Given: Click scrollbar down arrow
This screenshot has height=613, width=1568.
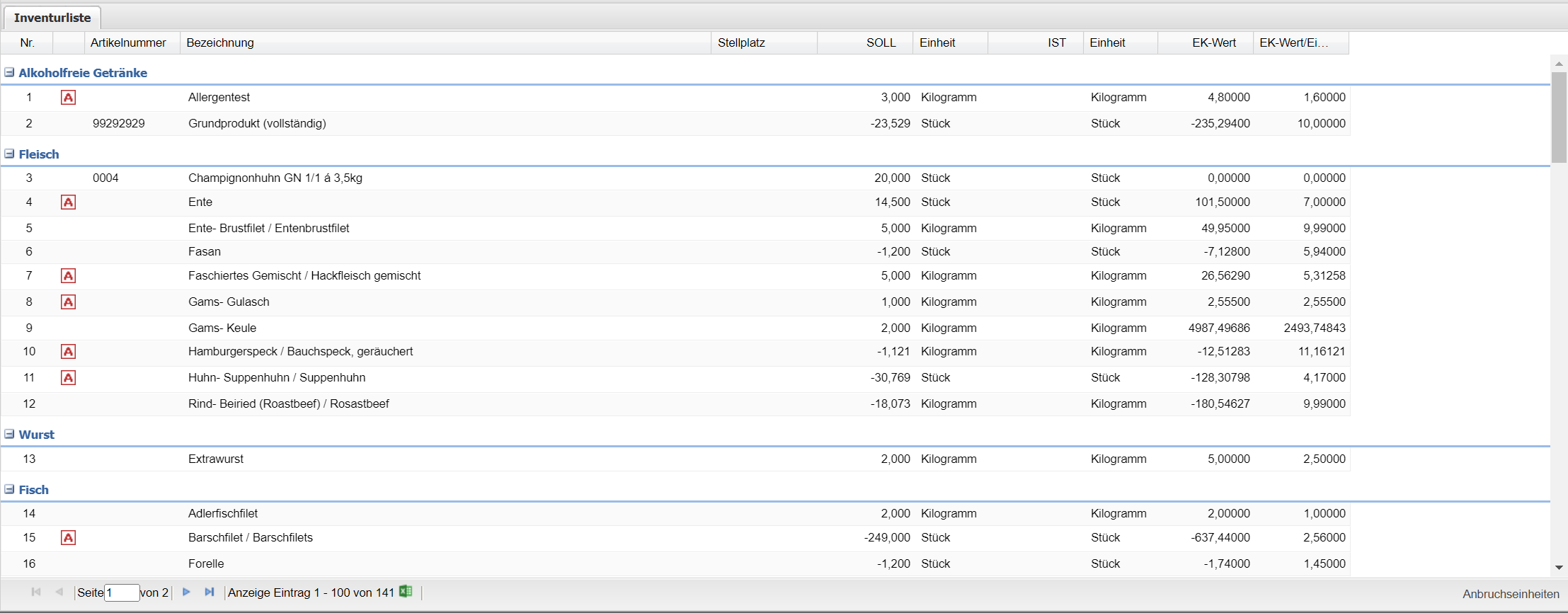Looking at the screenshot, I should click(x=1559, y=567).
